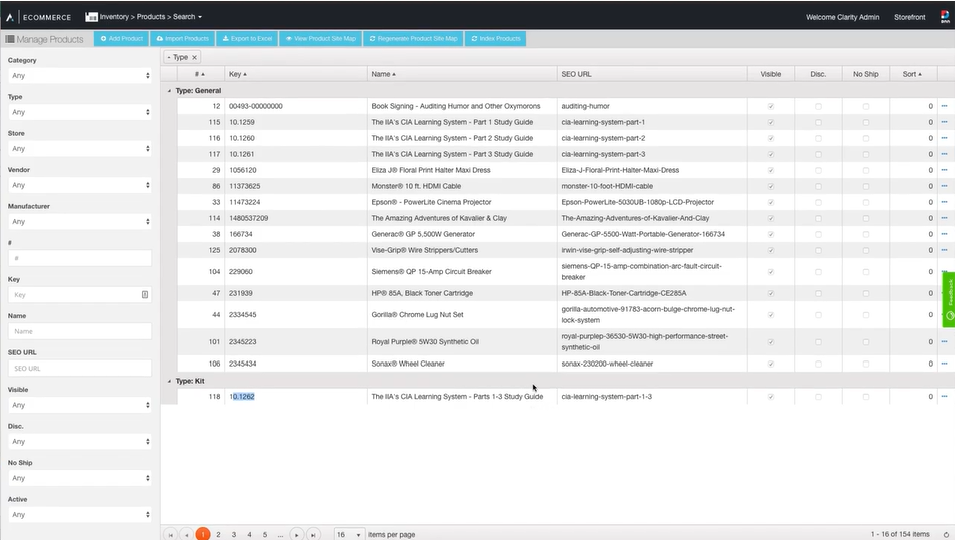Screen dimensions: 955x540
Task: Go to the next page of results
Action: point(297,535)
